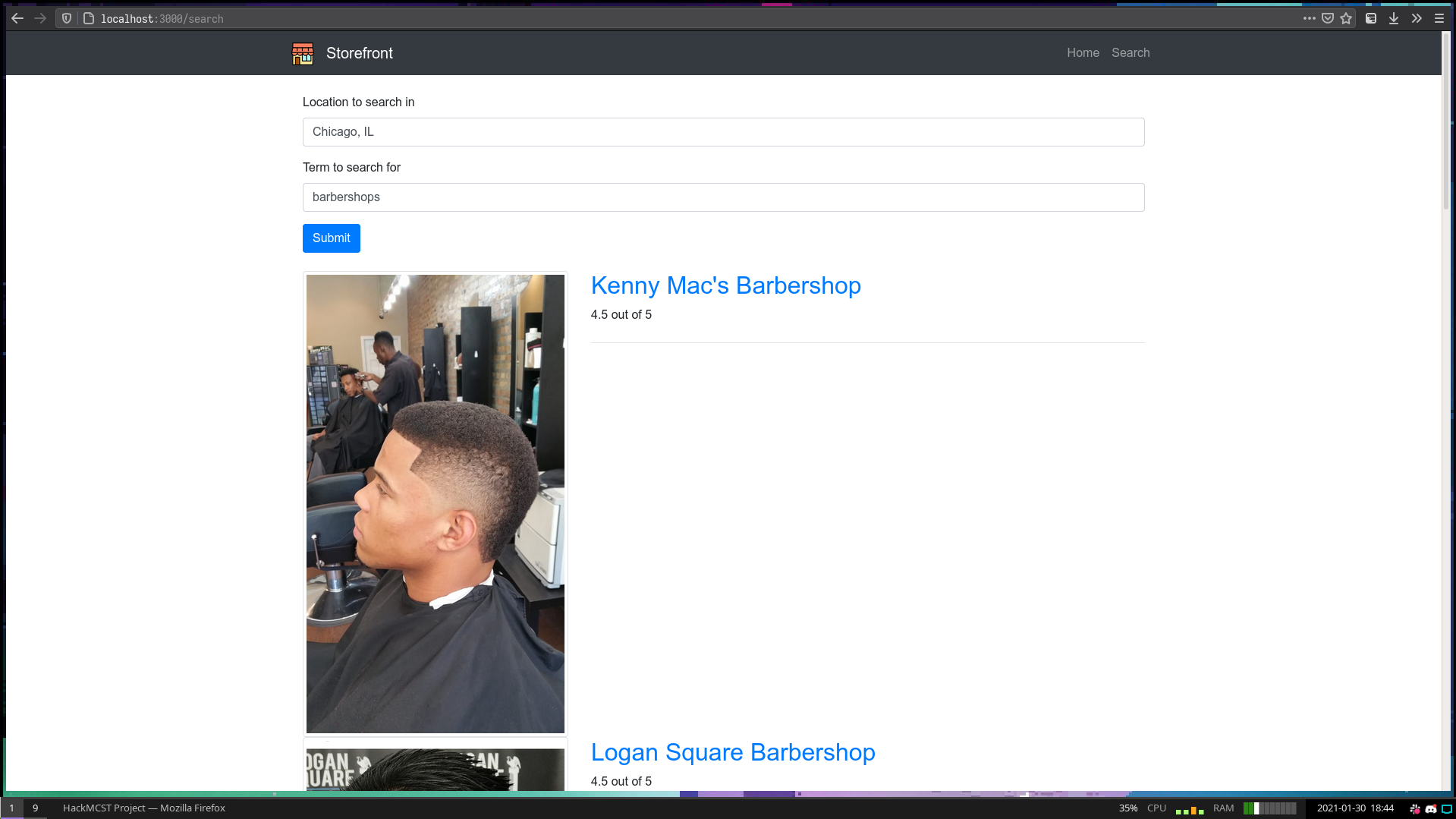The width and height of the screenshot is (1456, 819).
Task: Click the browser forward arrow
Action: tap(40, 18)
